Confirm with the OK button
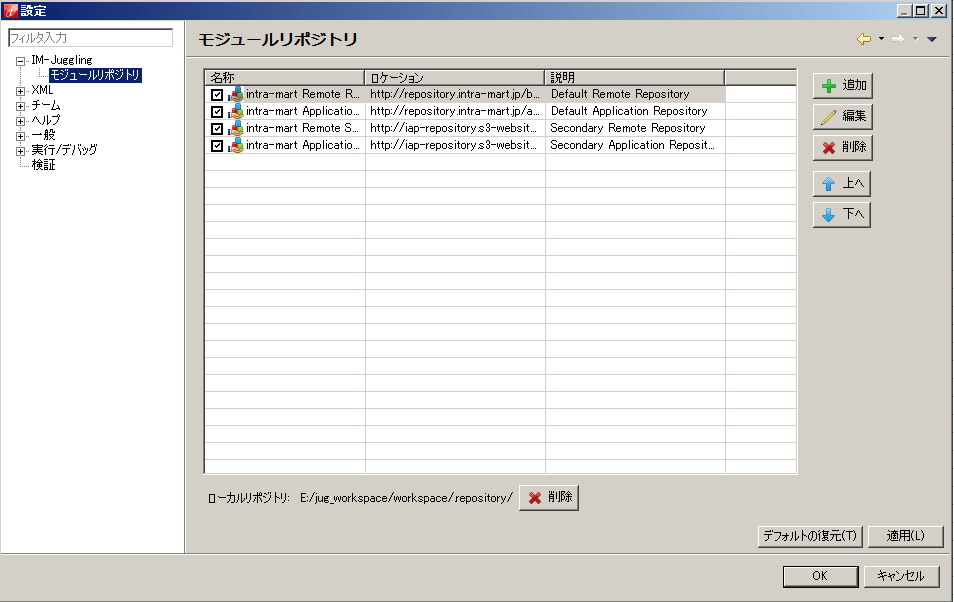The image size is (954, 602). click(x=820, y=576)
